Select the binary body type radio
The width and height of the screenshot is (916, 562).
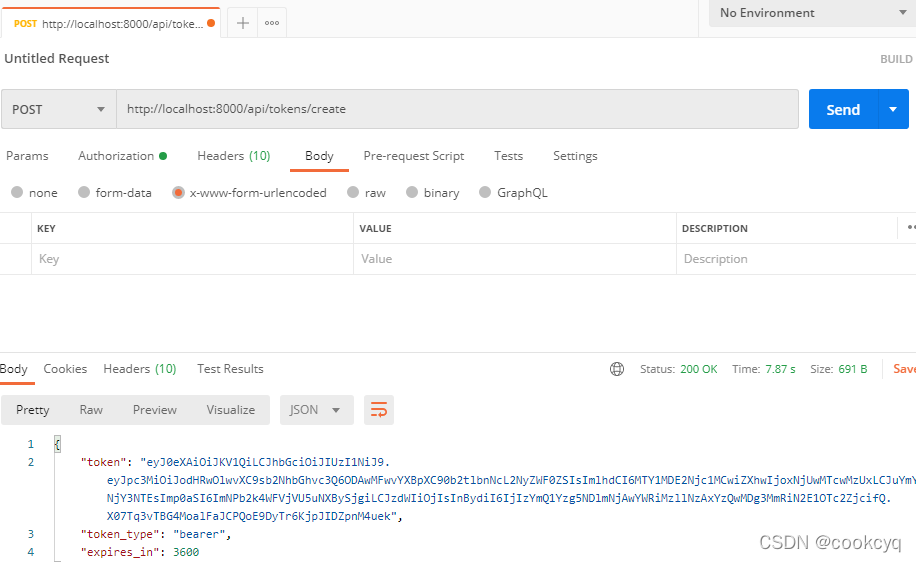coord(412,192)
